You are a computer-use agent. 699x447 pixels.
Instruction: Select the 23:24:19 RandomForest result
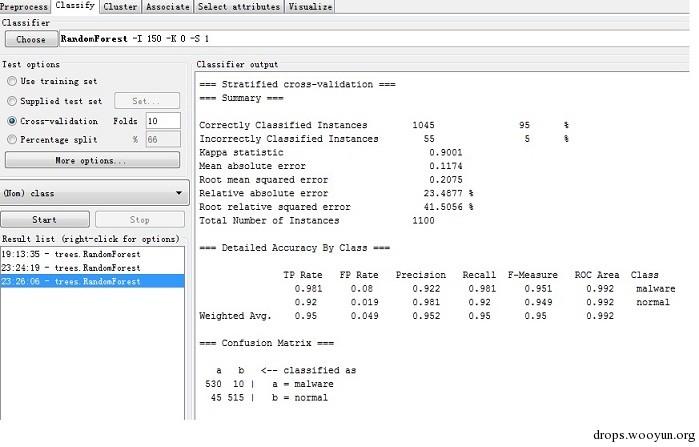point(92,268)
